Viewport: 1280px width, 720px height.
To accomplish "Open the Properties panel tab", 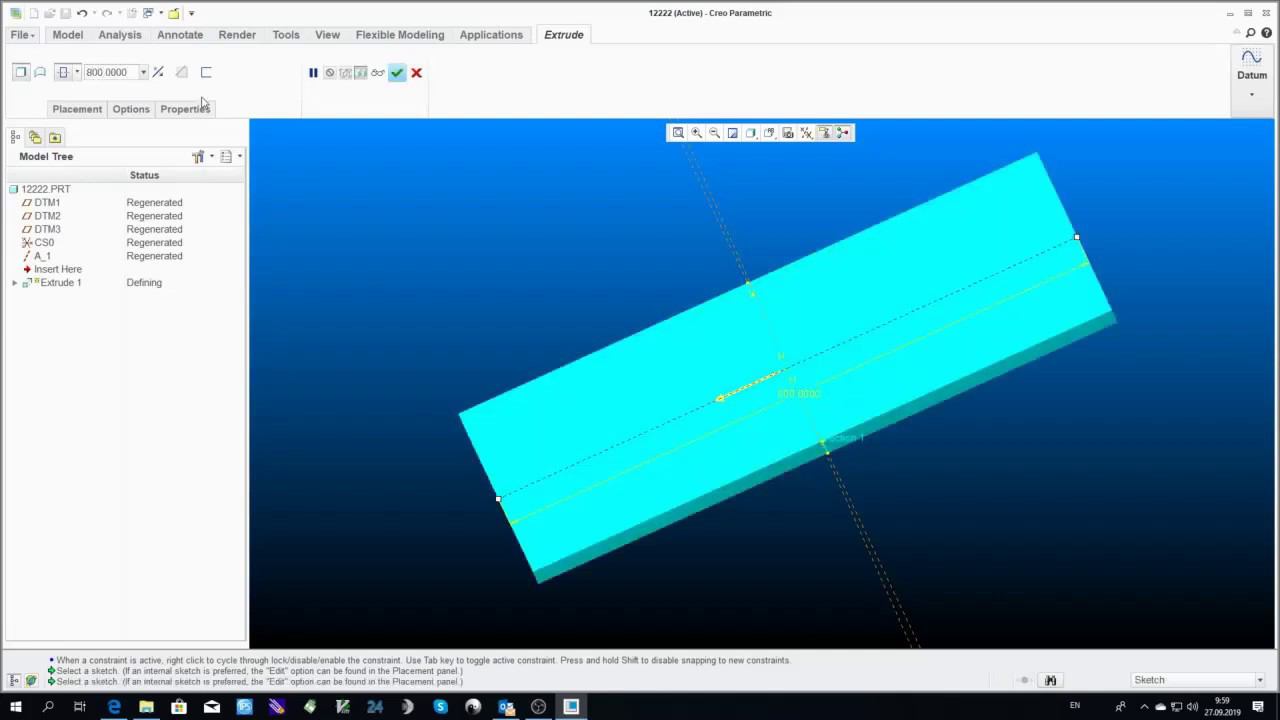I will pos(185,109).
